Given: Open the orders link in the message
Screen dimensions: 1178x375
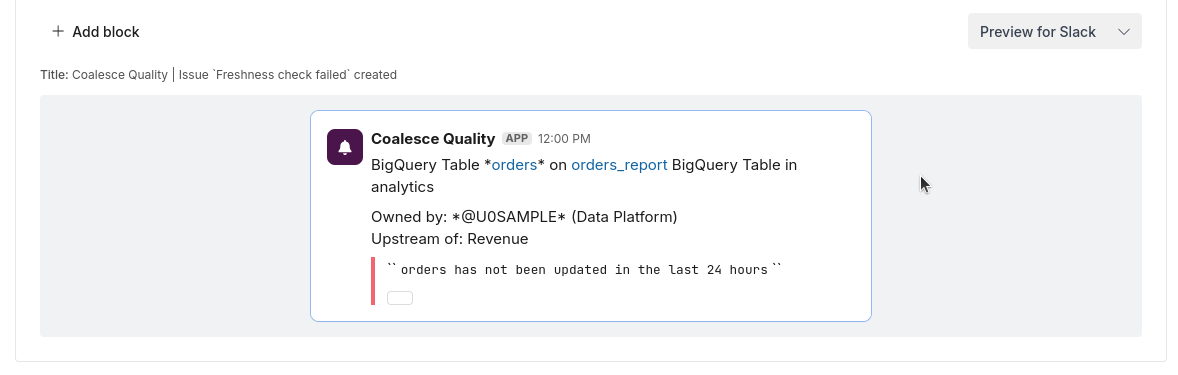Looking at the screenshot, I should pyautogui.click(x=514, y=165).
